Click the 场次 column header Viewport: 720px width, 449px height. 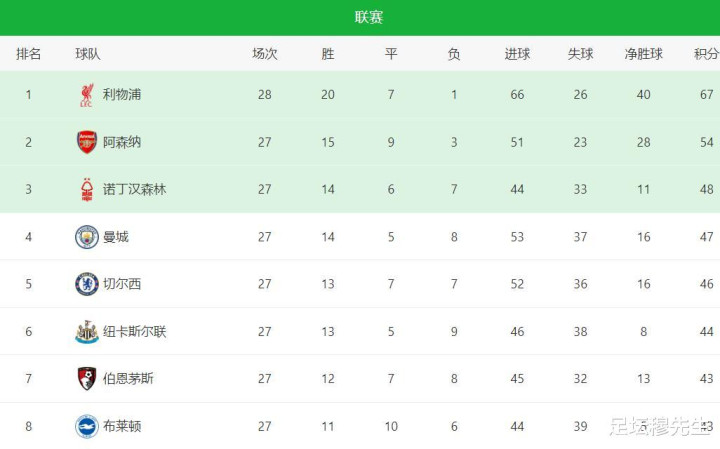tap(264, 54)
